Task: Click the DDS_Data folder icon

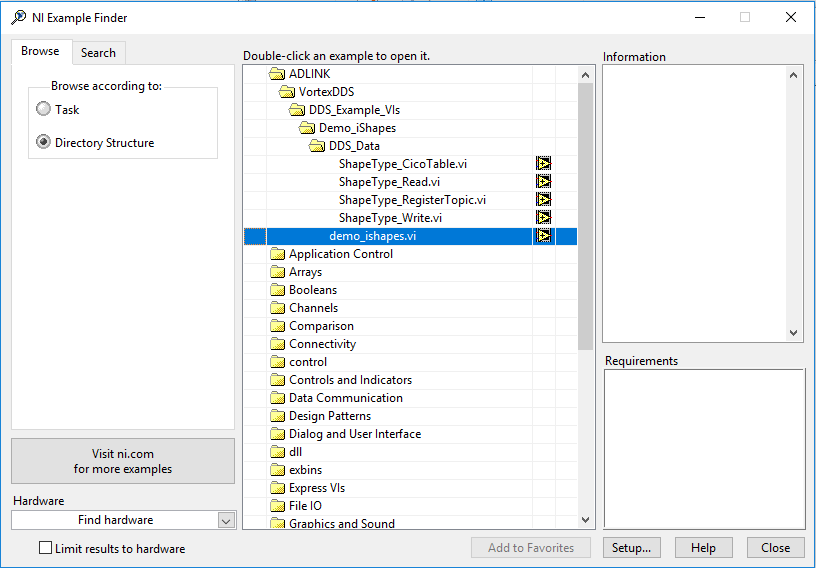Action: point(317,146)
